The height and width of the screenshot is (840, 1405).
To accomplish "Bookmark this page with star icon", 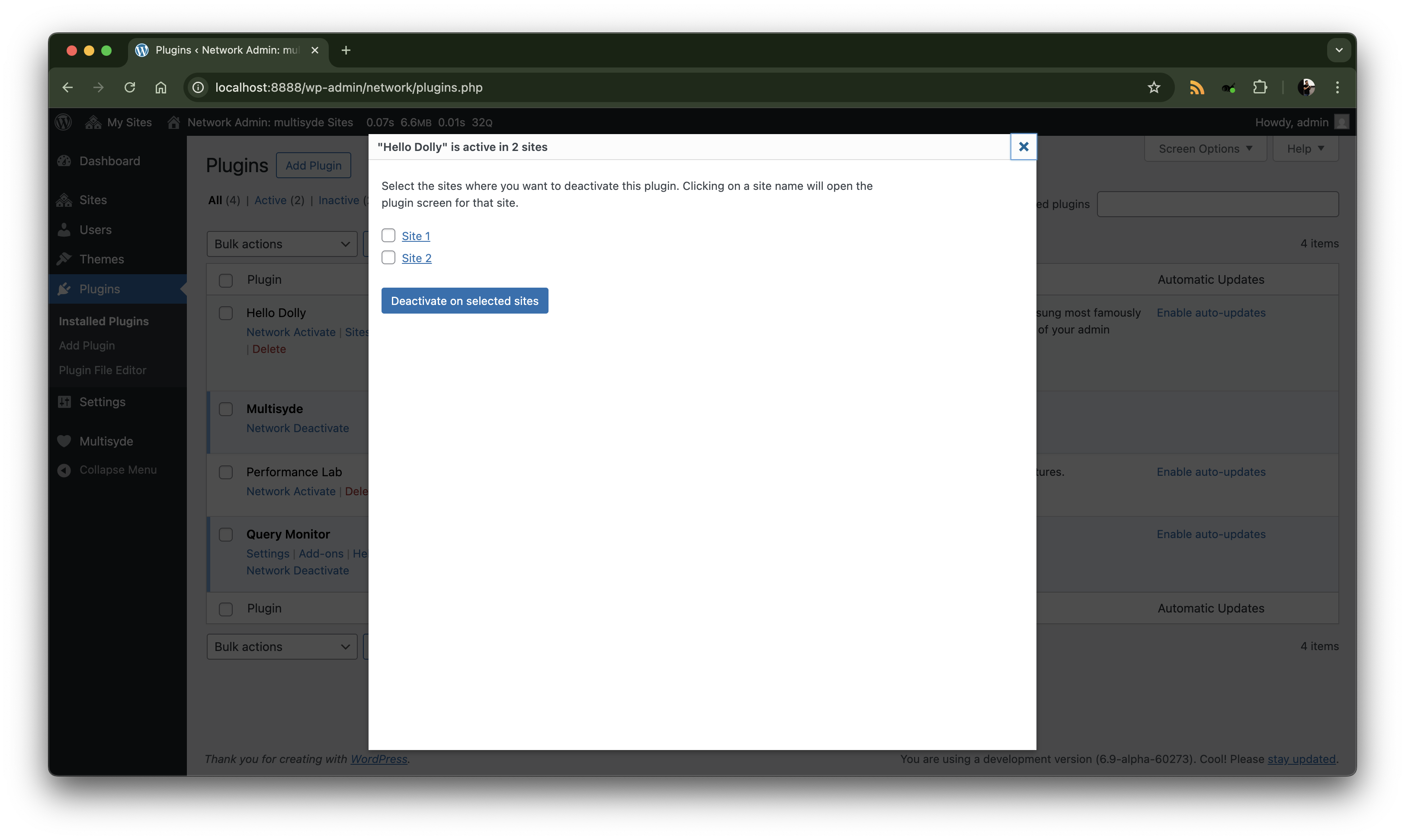I will point(1154,87).
